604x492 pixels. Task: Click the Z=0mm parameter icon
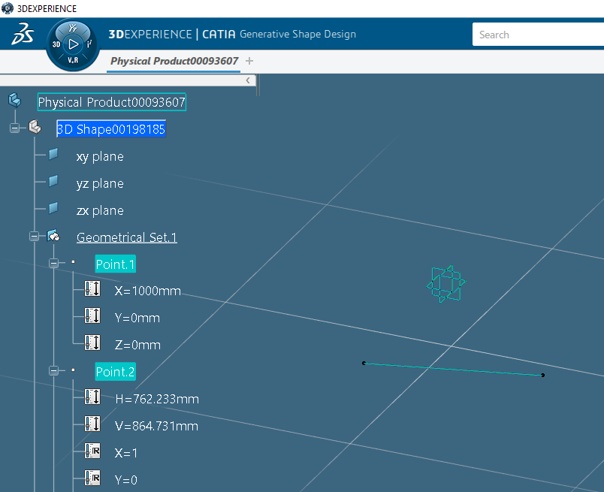(x=92, y=343)
